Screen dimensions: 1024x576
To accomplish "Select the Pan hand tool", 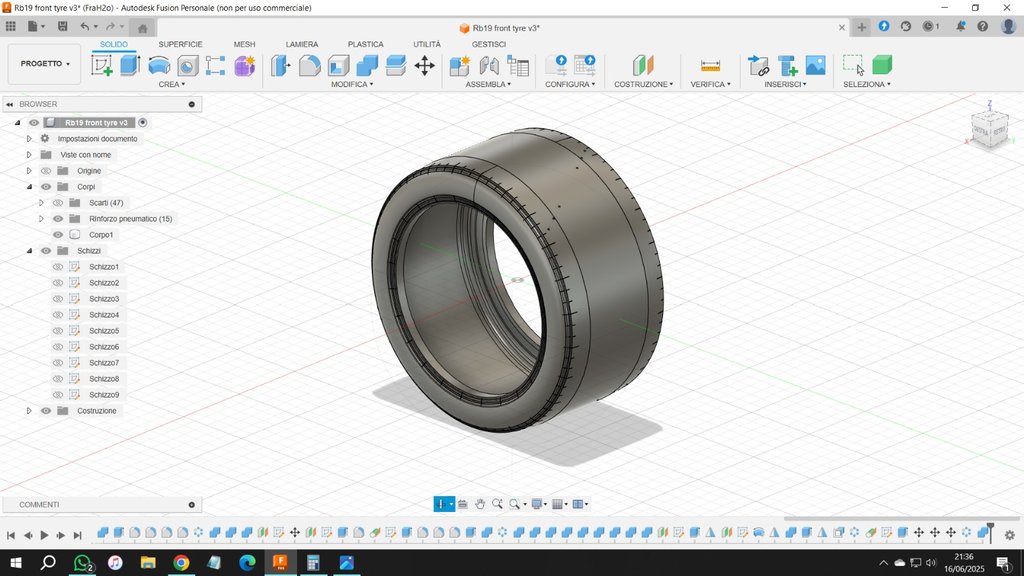I will pyautogui.click(x=480, y=504).
